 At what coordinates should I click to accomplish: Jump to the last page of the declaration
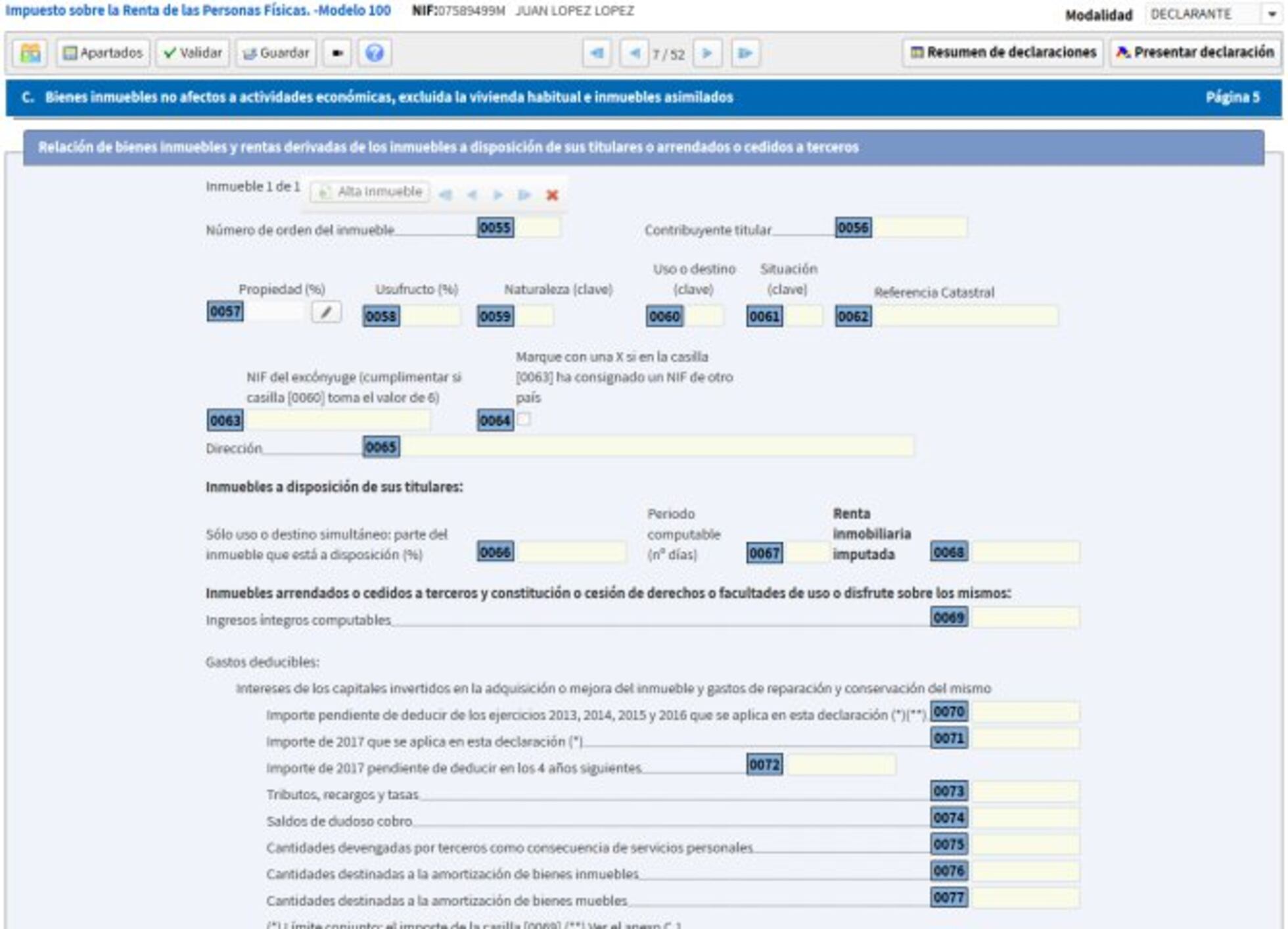[745, 53]
